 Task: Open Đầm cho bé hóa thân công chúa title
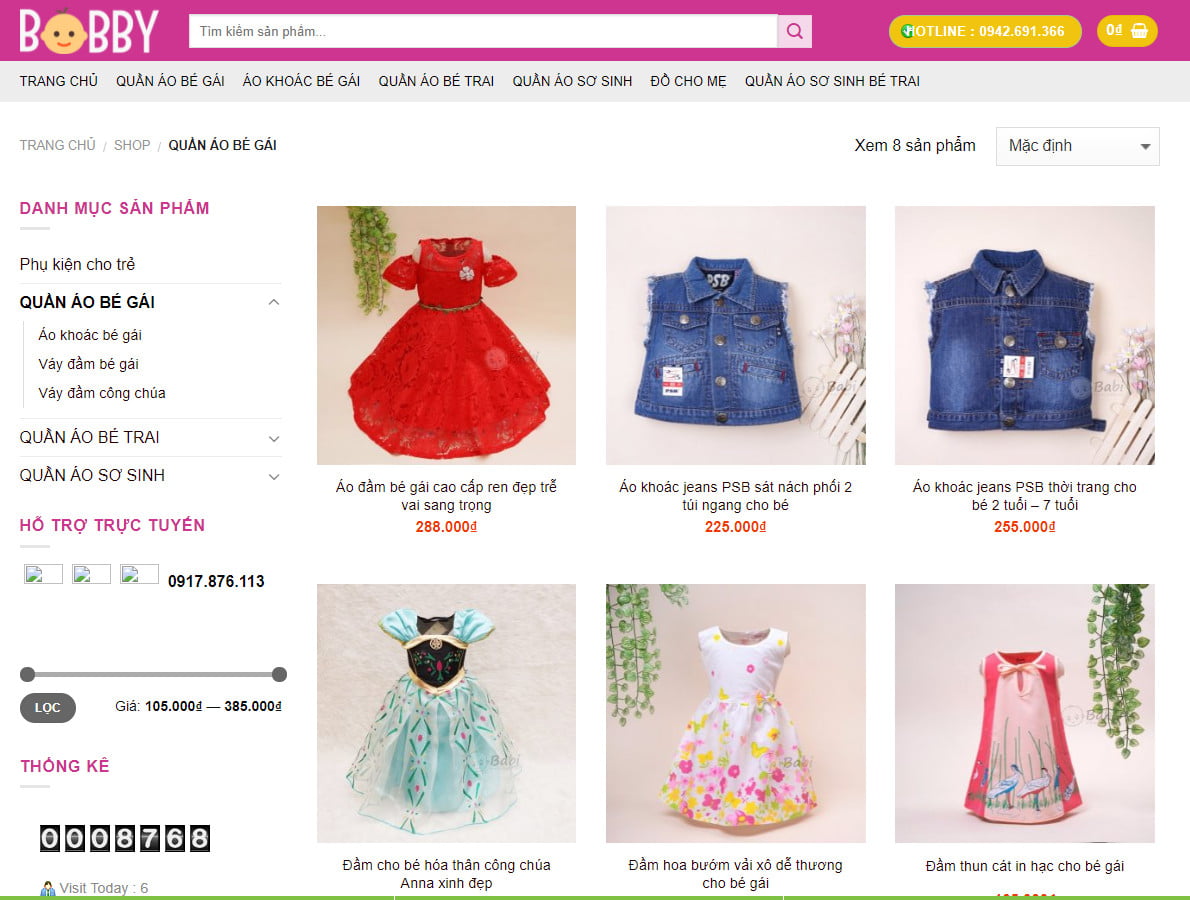[446, 873]
